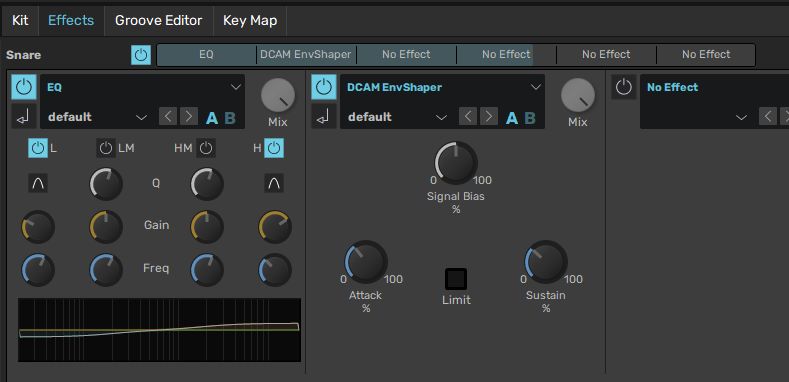Click the return arrow icon under EQ power
Screen dimensions: 789x382
pyautogui.click(x=24, y=117)
